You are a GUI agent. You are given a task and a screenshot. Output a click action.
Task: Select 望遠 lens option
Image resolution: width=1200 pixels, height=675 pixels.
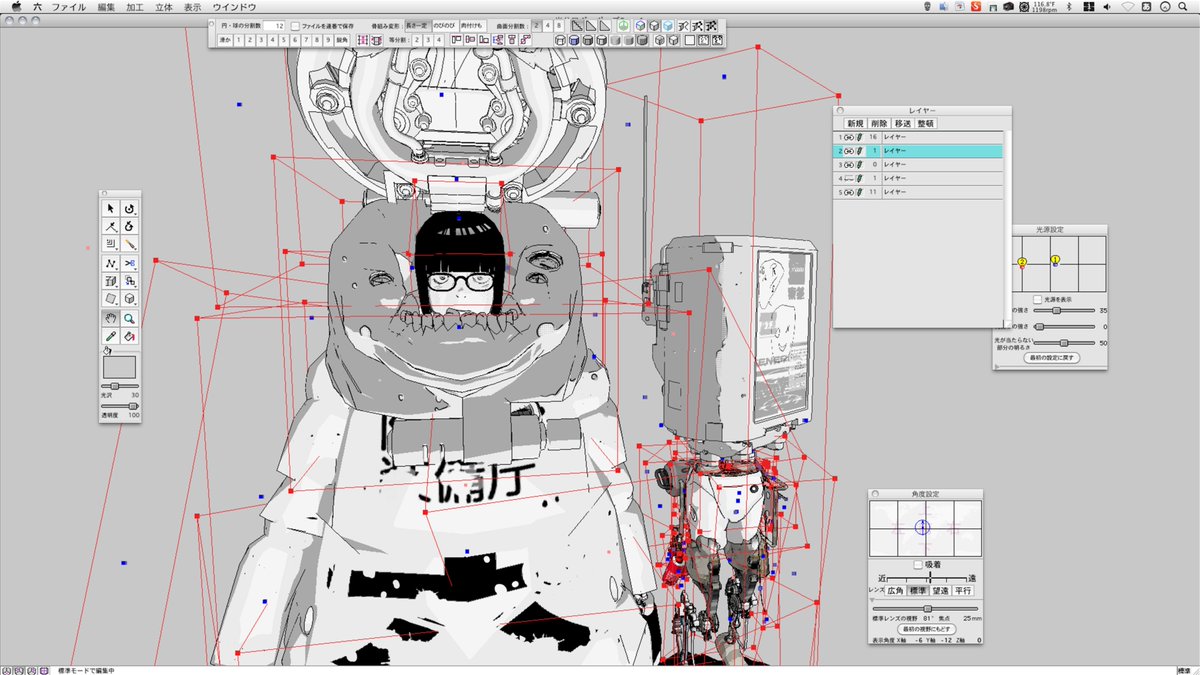tap(940, 591)
